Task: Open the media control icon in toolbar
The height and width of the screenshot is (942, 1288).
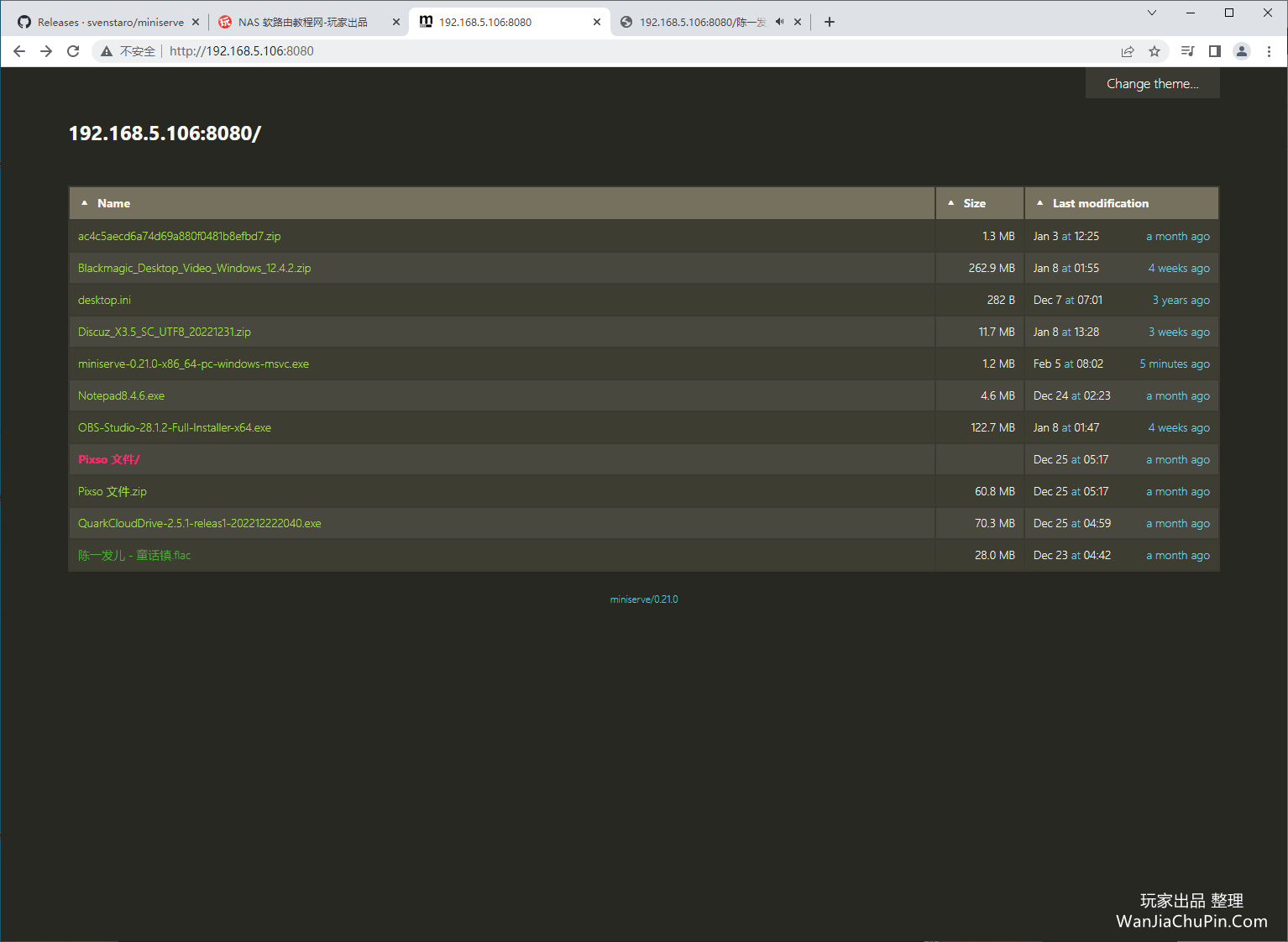Action: [1187, 51]
